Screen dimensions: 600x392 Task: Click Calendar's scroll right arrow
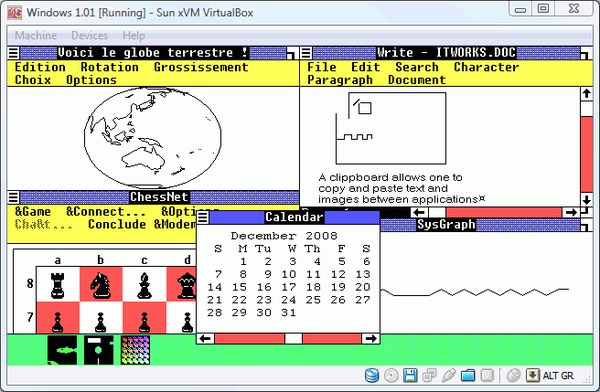pos(370,338)
